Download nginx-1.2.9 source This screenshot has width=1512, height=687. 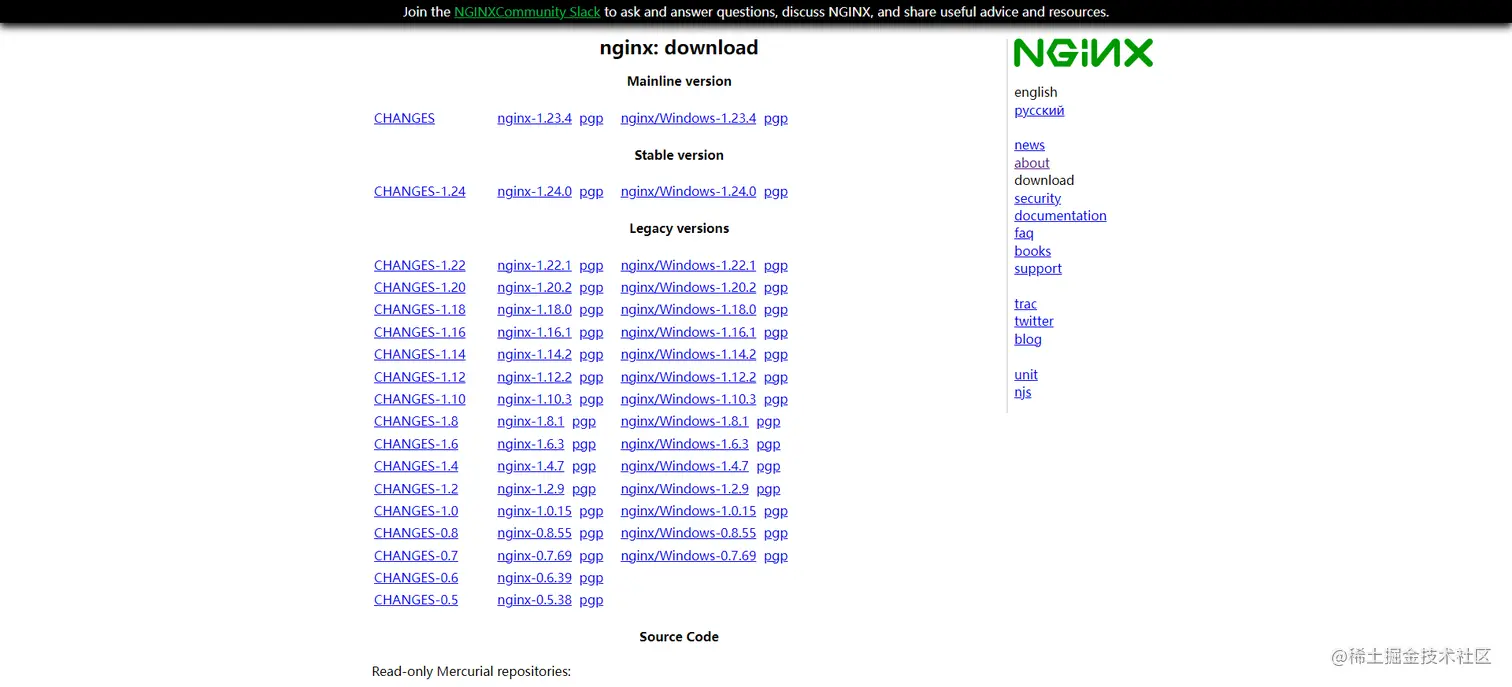coord(530,489)
